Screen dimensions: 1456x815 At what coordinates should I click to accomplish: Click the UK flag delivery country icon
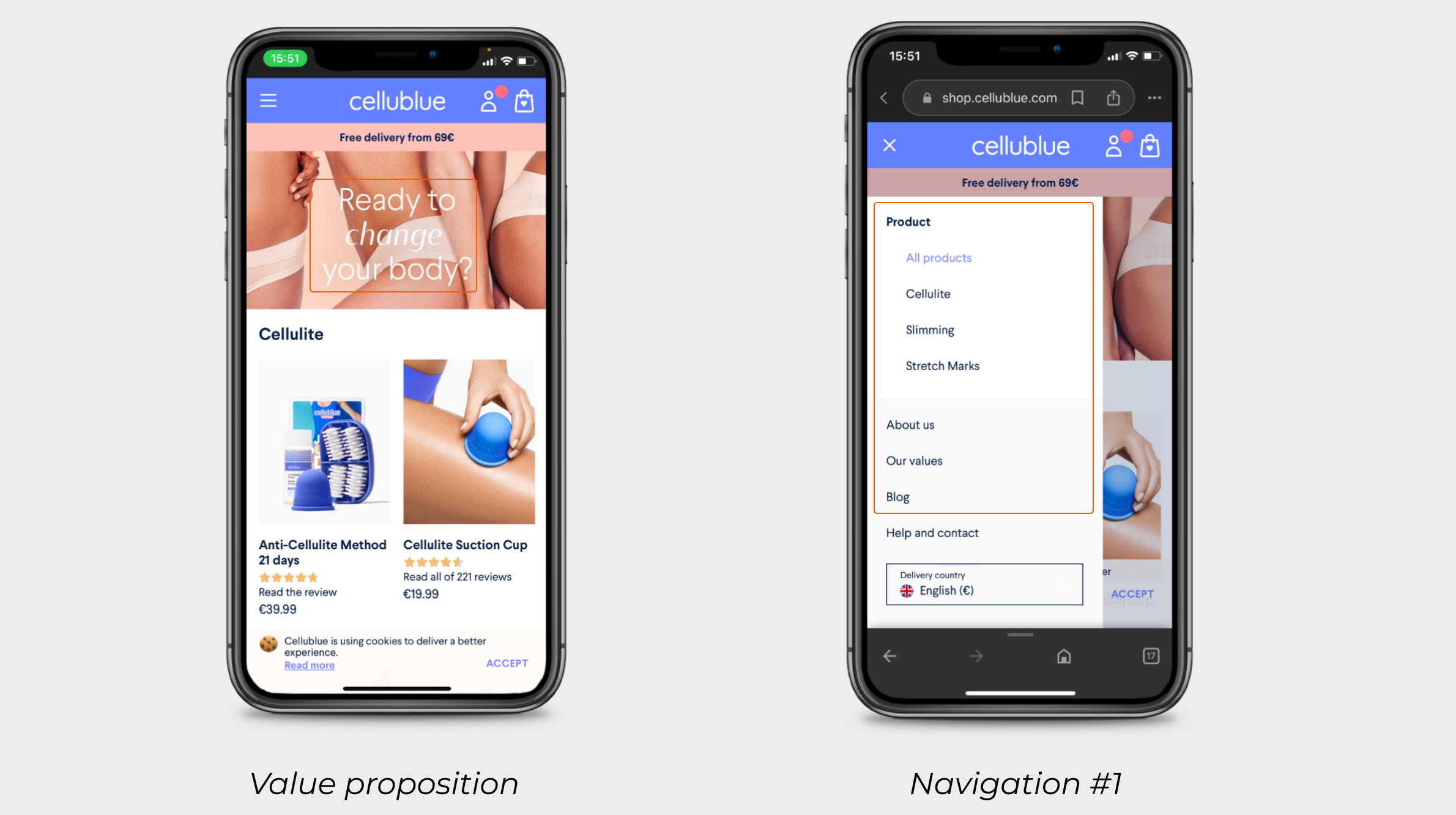click(906, 590)
